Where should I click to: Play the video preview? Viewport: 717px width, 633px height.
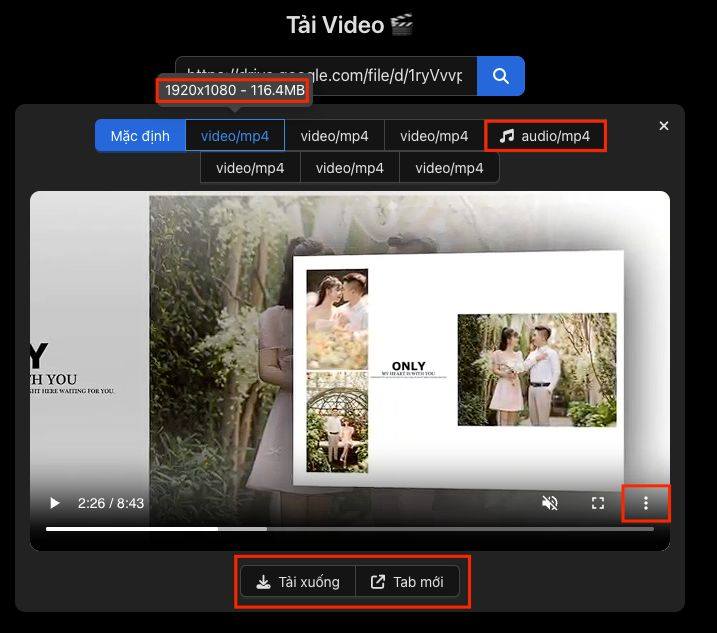(54, 503)
